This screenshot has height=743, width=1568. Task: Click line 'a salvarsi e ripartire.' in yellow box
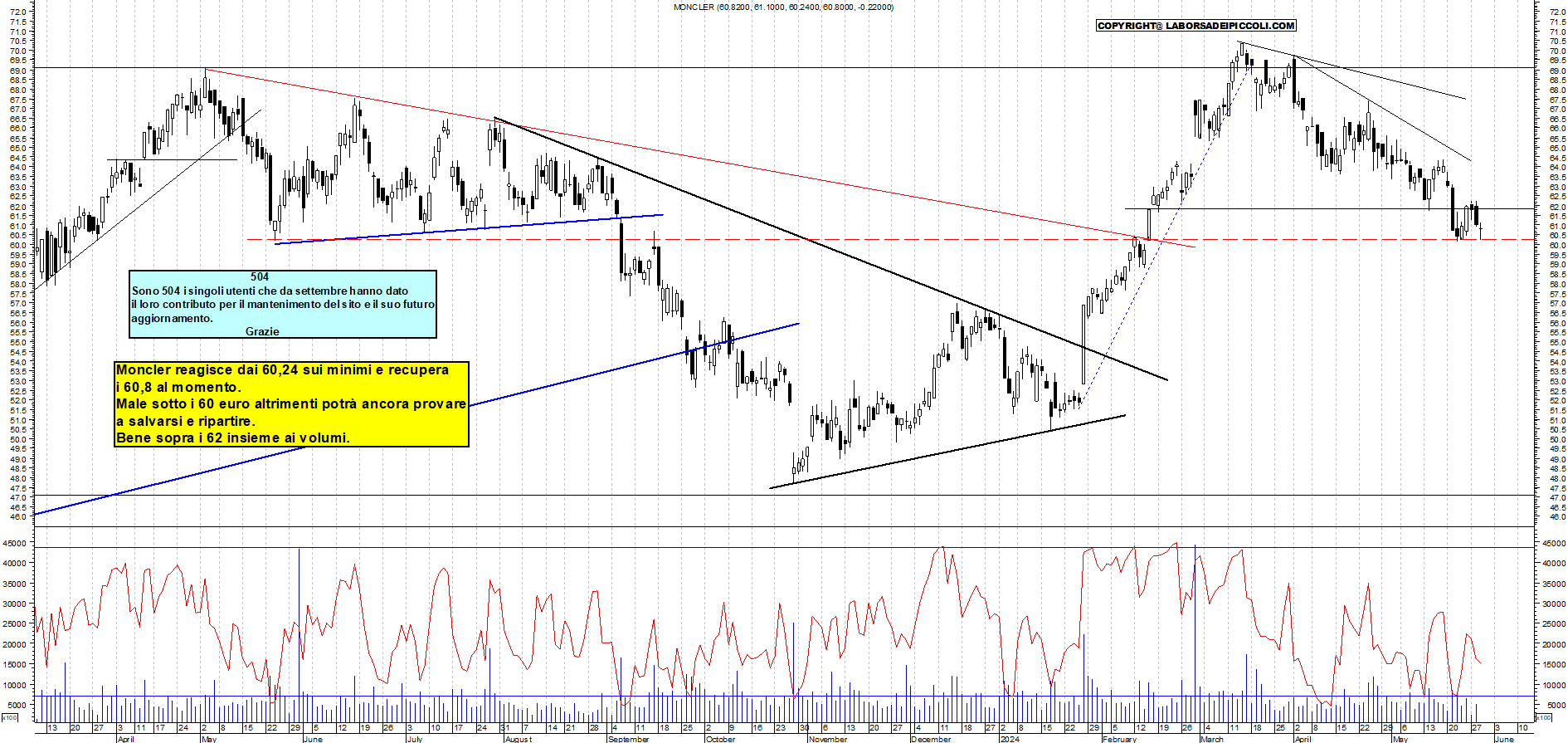coord(186,421)
